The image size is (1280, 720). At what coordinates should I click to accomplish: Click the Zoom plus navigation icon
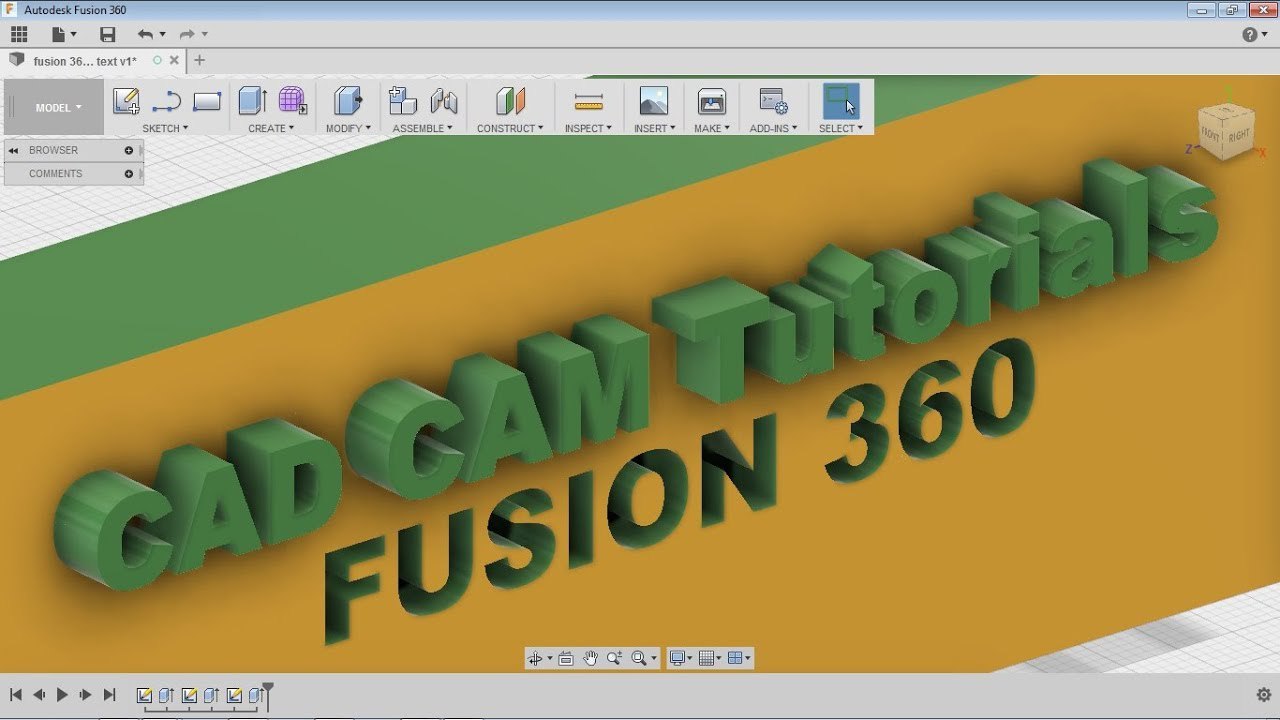614,658
